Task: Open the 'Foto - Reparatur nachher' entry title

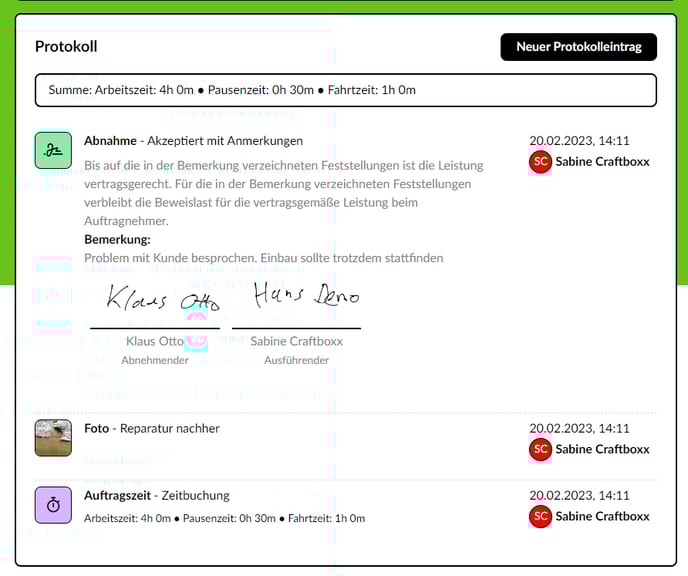Action: [x=151, y=428]
